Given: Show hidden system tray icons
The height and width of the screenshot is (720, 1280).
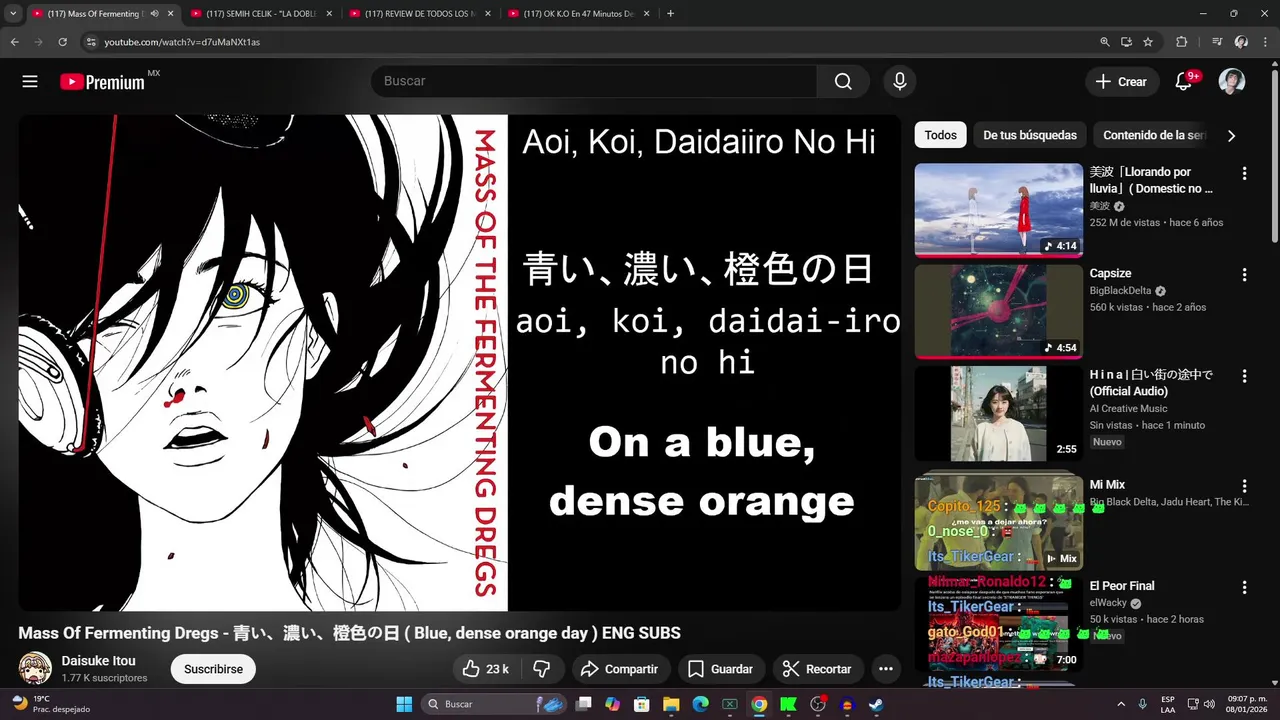Looking at the screenshot, I should [x=1120, y=704].
